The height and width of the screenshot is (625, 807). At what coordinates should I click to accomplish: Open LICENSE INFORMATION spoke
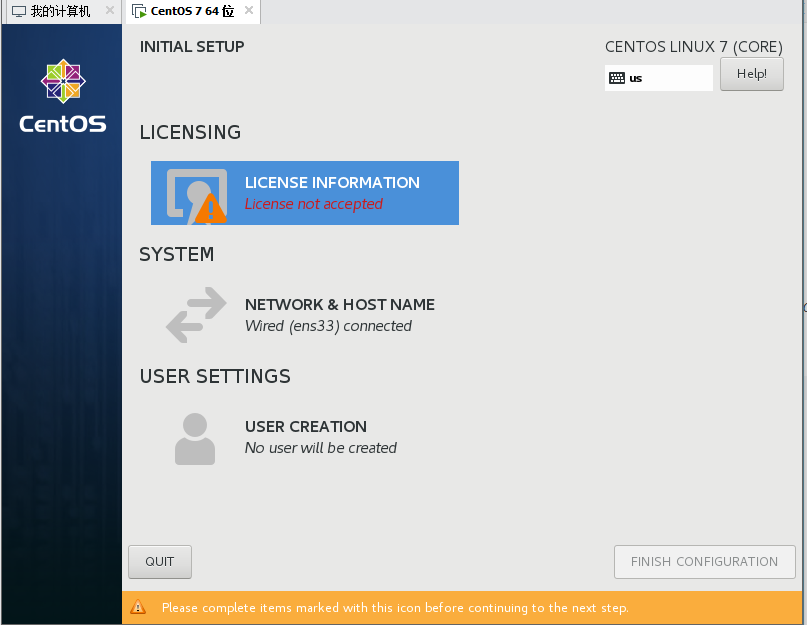pyautogui.click(x=305, y=193)
